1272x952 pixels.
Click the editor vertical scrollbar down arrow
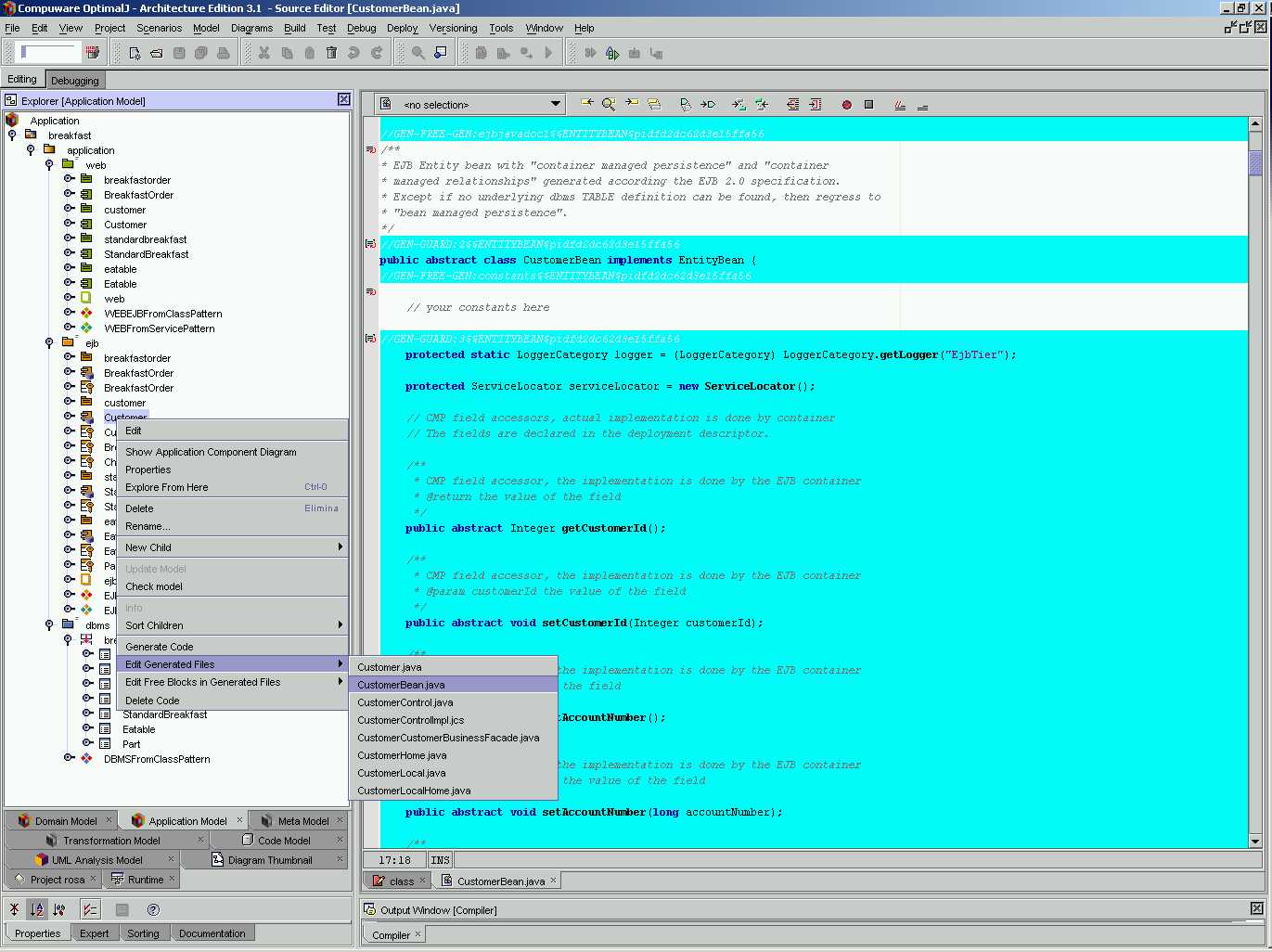[1255, 841]
